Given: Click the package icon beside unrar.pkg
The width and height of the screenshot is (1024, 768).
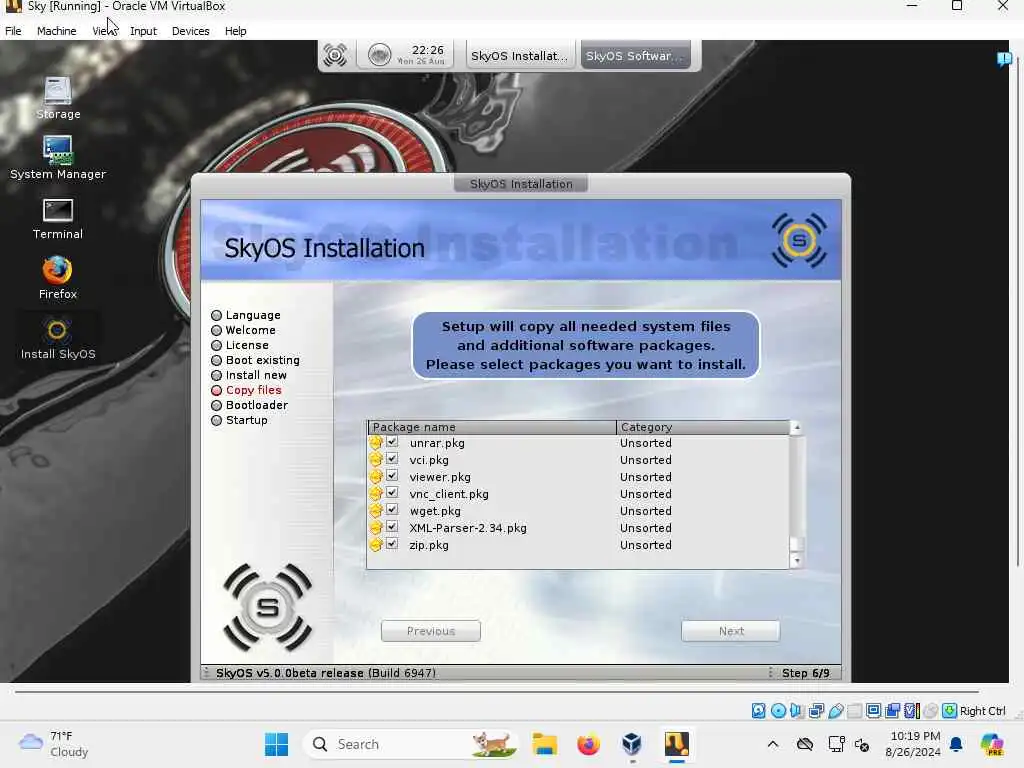Looking at the screenshot, I should click(376, 443).
